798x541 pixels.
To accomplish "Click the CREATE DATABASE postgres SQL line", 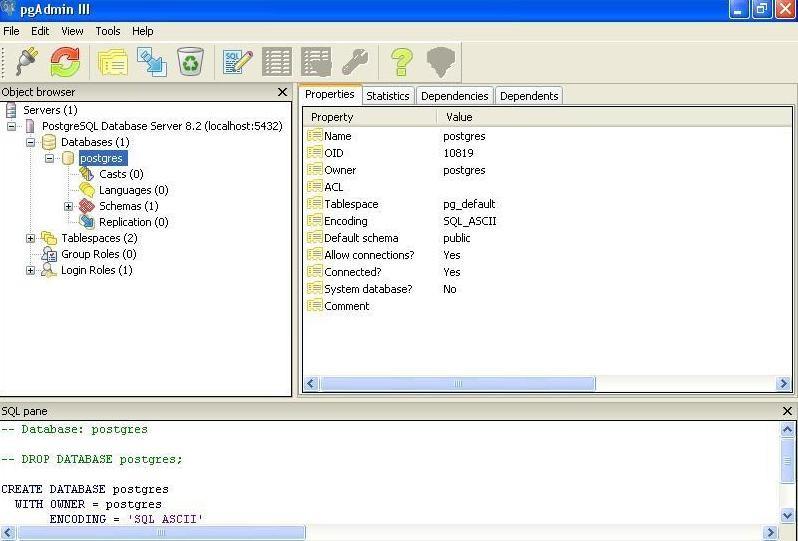I will pyautogui.click(x=85, y=489).
